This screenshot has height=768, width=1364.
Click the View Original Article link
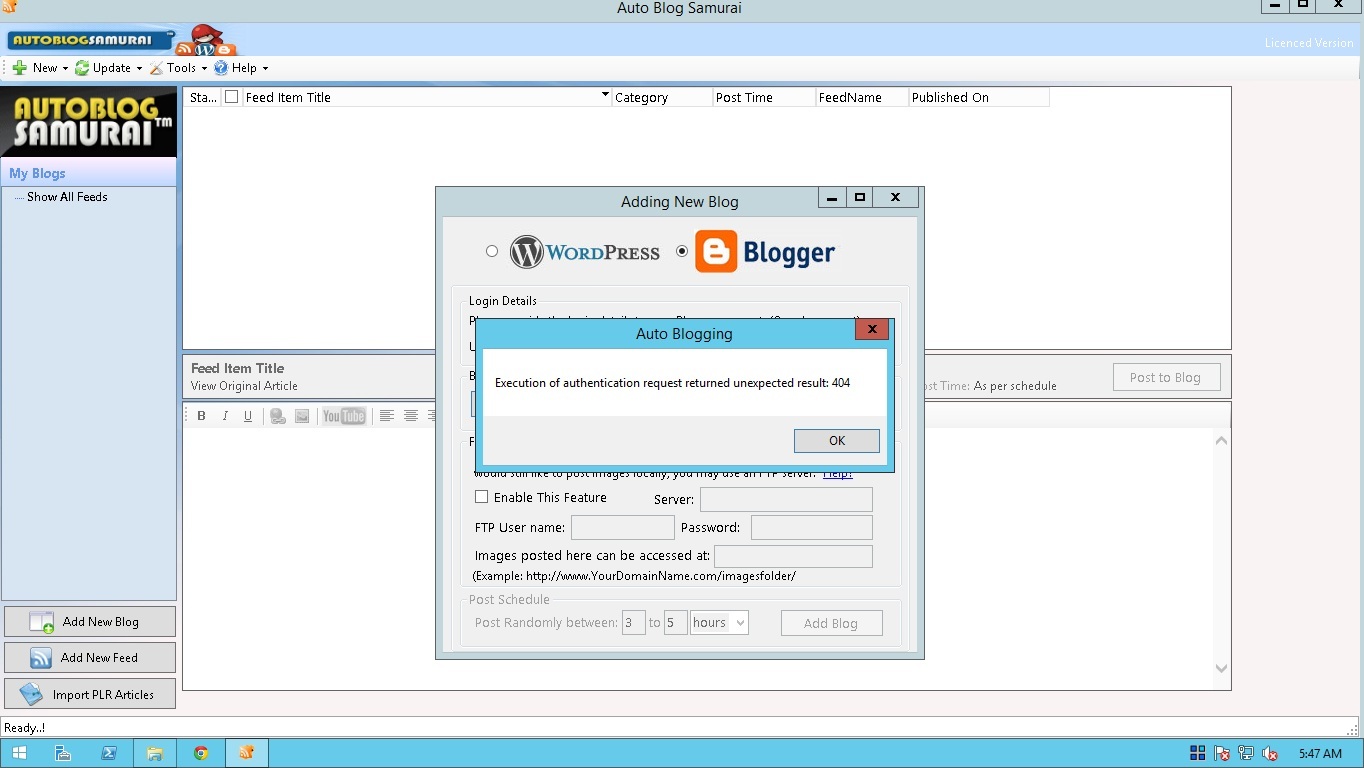244,386
